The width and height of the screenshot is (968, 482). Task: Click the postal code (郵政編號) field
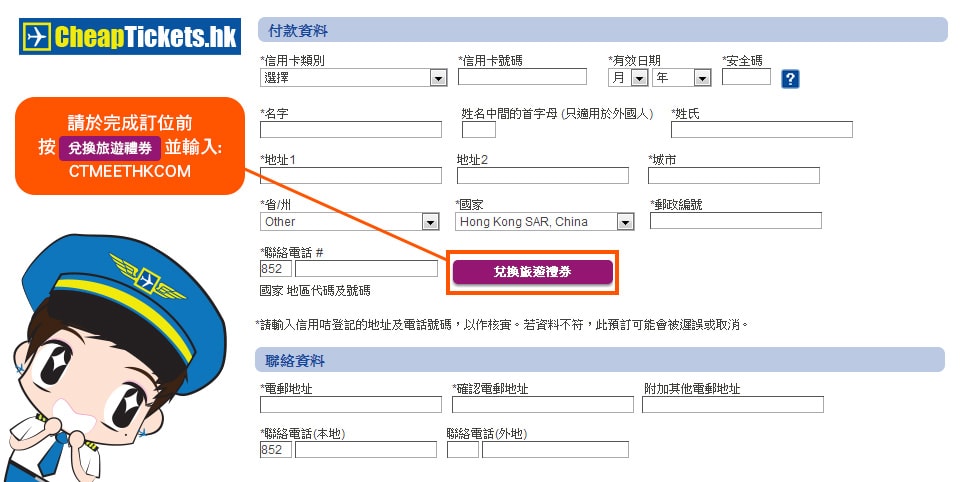click(x=735, y=221)
